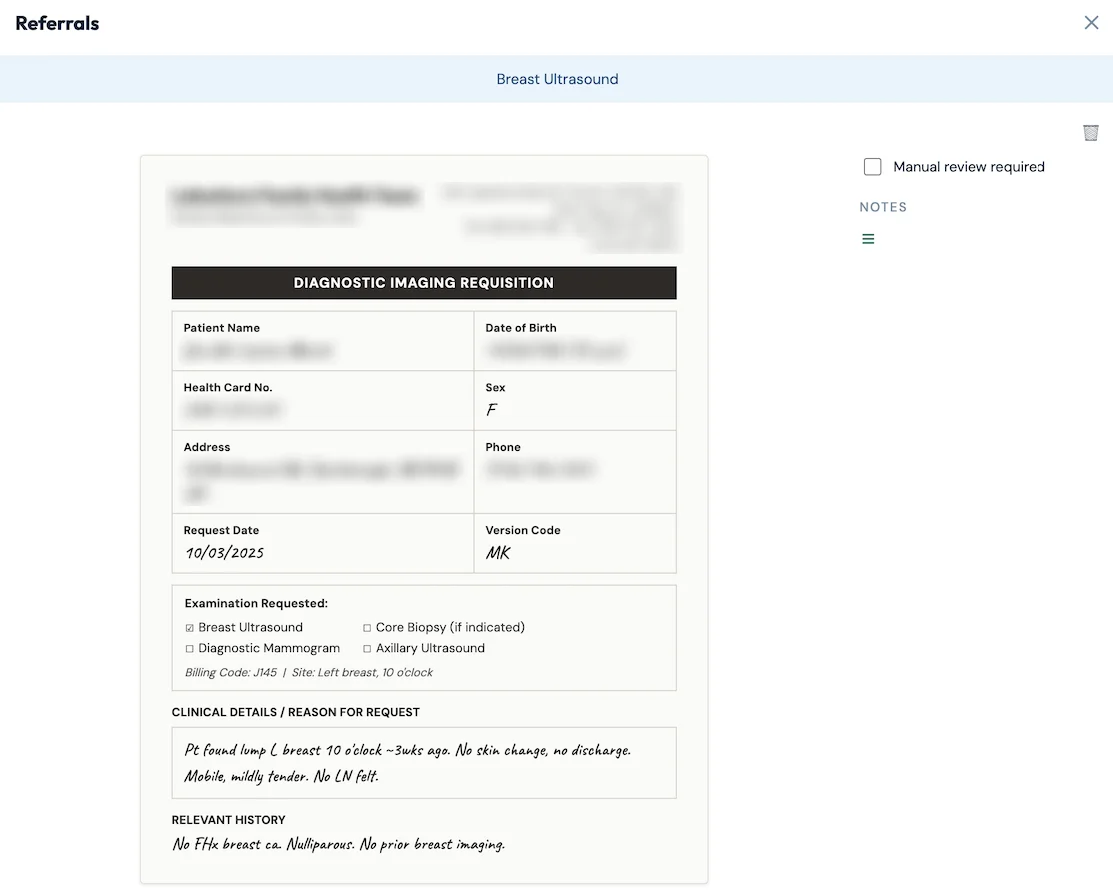Close the Referrals panel
Image resolution: width=1113 pixels, height=893 pixels.
[x=1091, y=23]
